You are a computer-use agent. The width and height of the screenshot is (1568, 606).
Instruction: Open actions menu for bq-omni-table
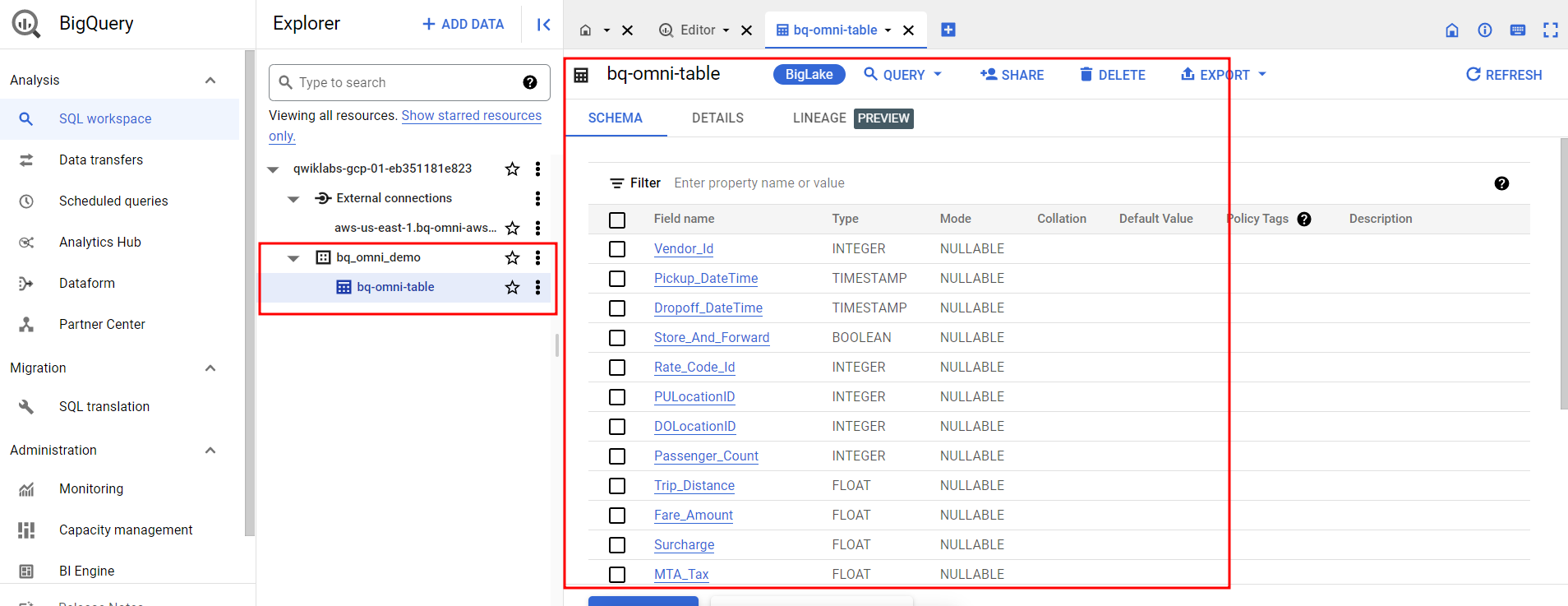click(x=537, y=287)
